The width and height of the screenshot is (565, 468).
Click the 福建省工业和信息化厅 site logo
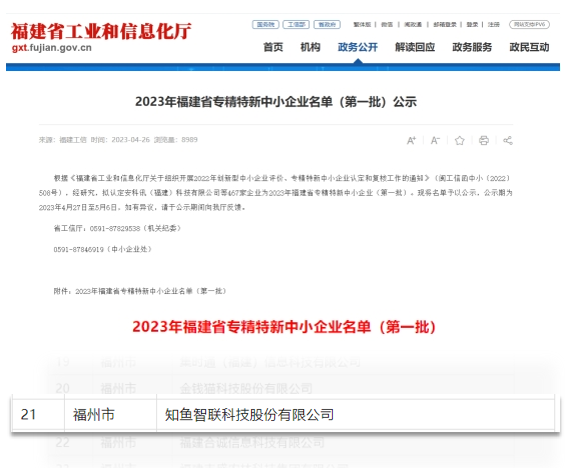point(101,37)
